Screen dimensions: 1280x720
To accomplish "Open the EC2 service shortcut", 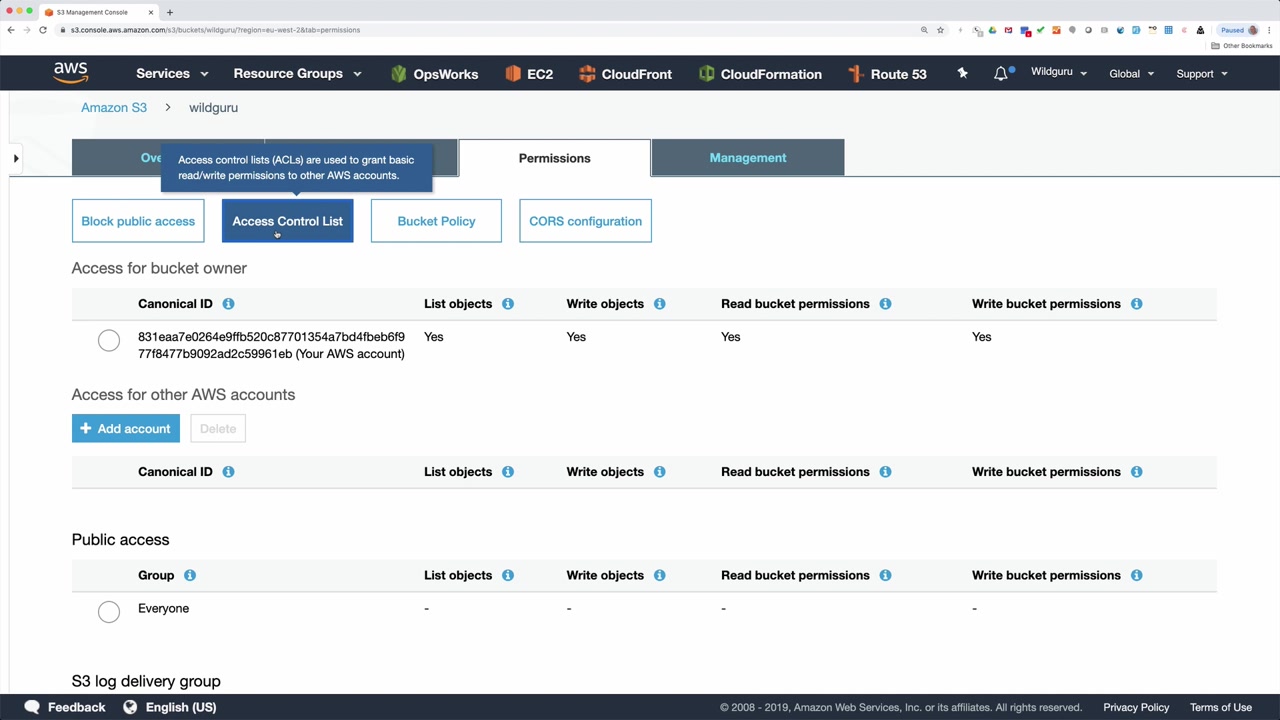I will pos(529,74).
